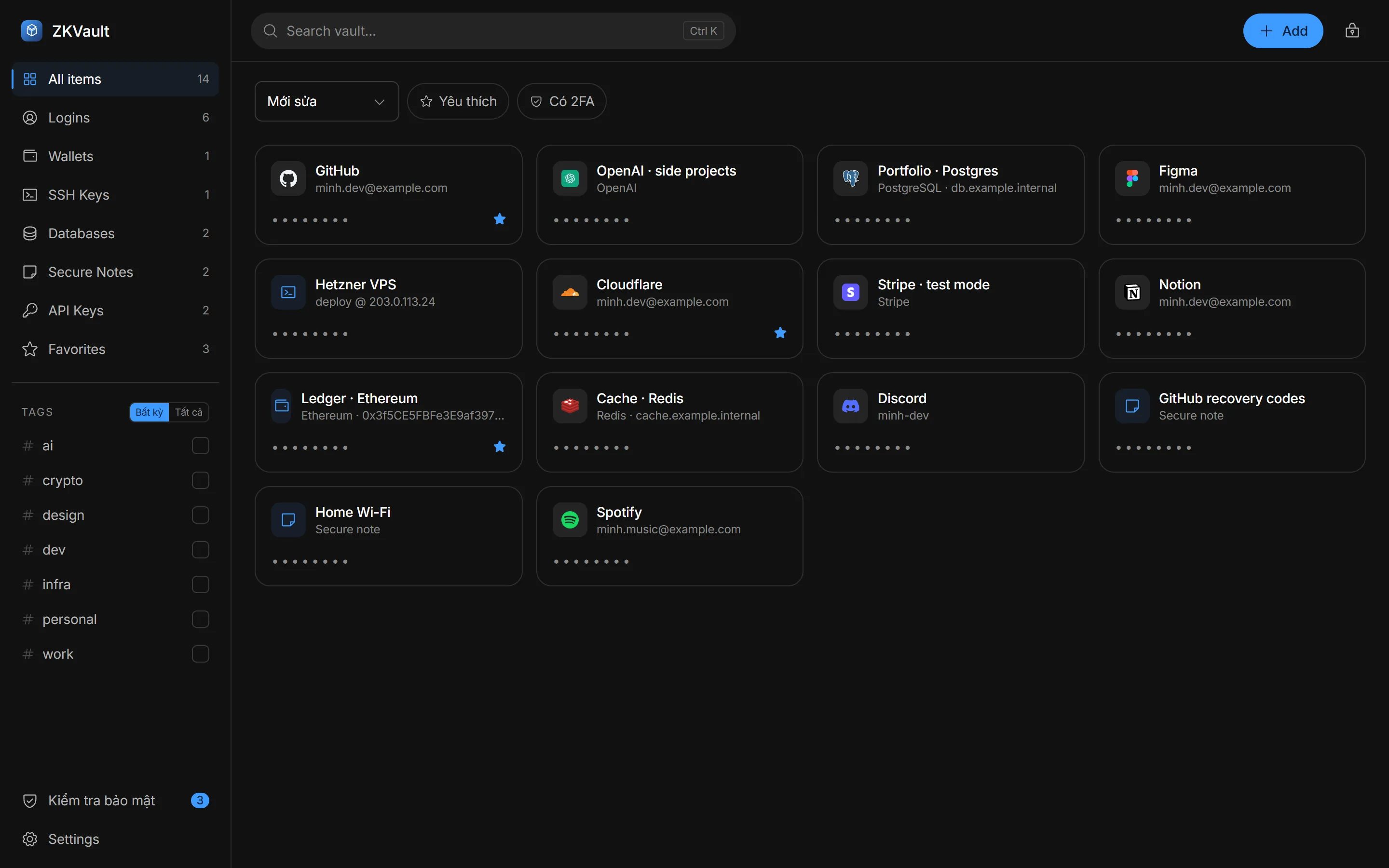Click the Discord card logo icon
Screen dimensions: 1389x868
click(x=851, y=406)
